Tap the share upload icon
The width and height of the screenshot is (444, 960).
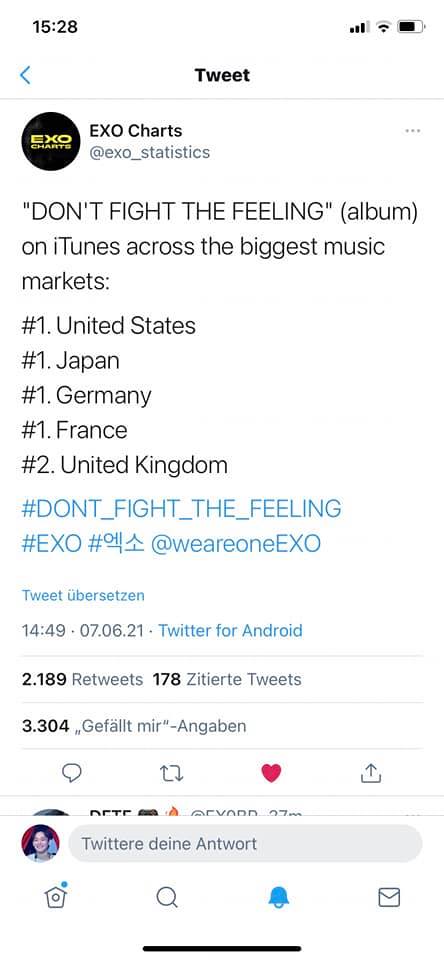[x=371, y=773]
